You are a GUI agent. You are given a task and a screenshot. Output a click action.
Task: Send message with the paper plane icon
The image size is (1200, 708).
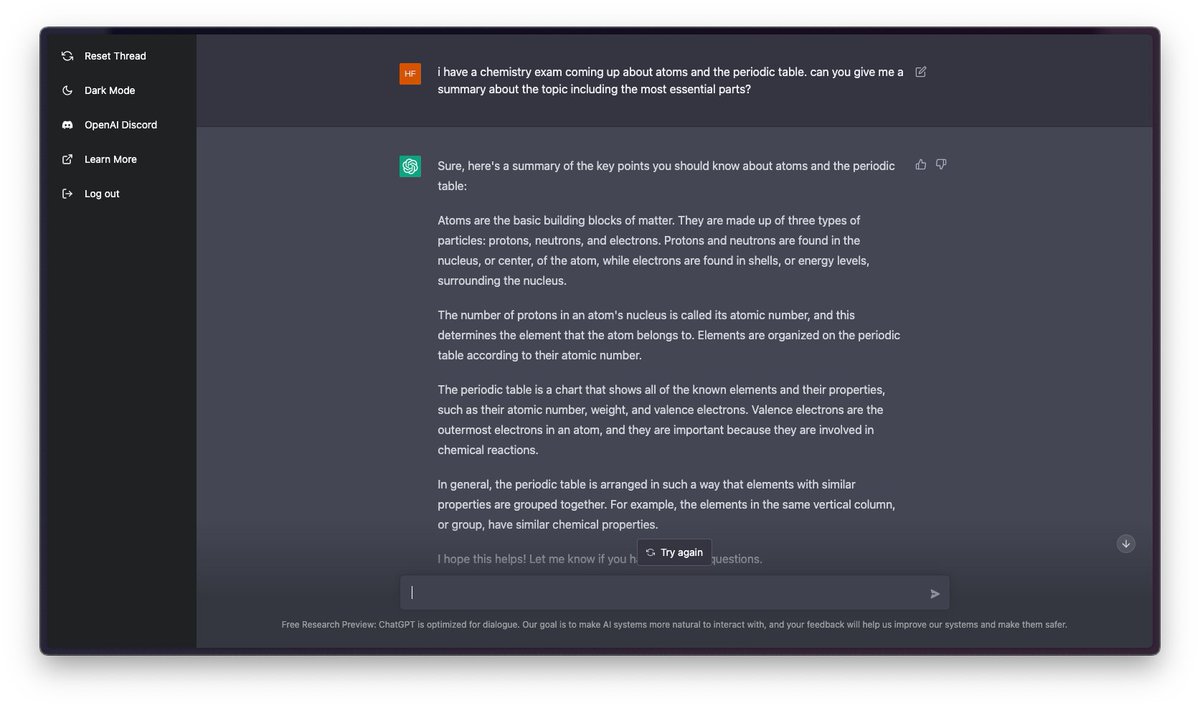[935, 593]
